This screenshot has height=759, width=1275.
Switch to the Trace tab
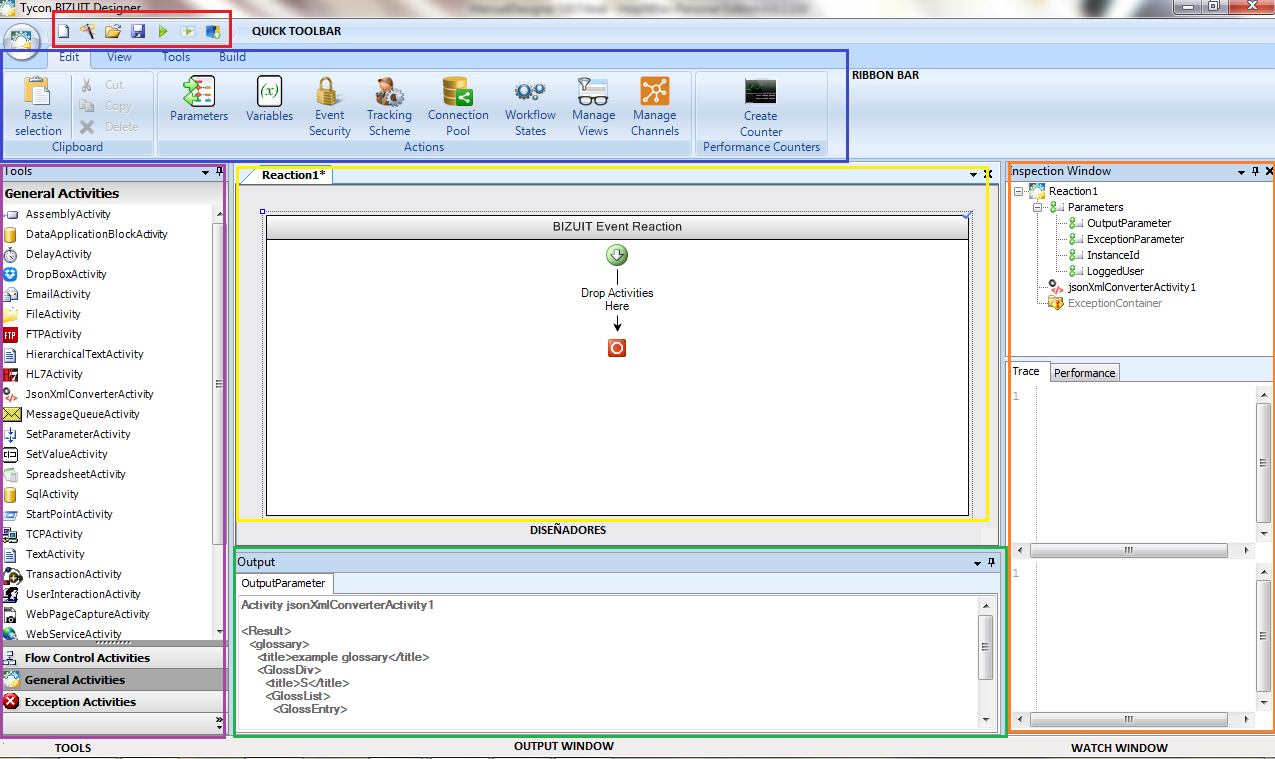(x=1027, y=371)
